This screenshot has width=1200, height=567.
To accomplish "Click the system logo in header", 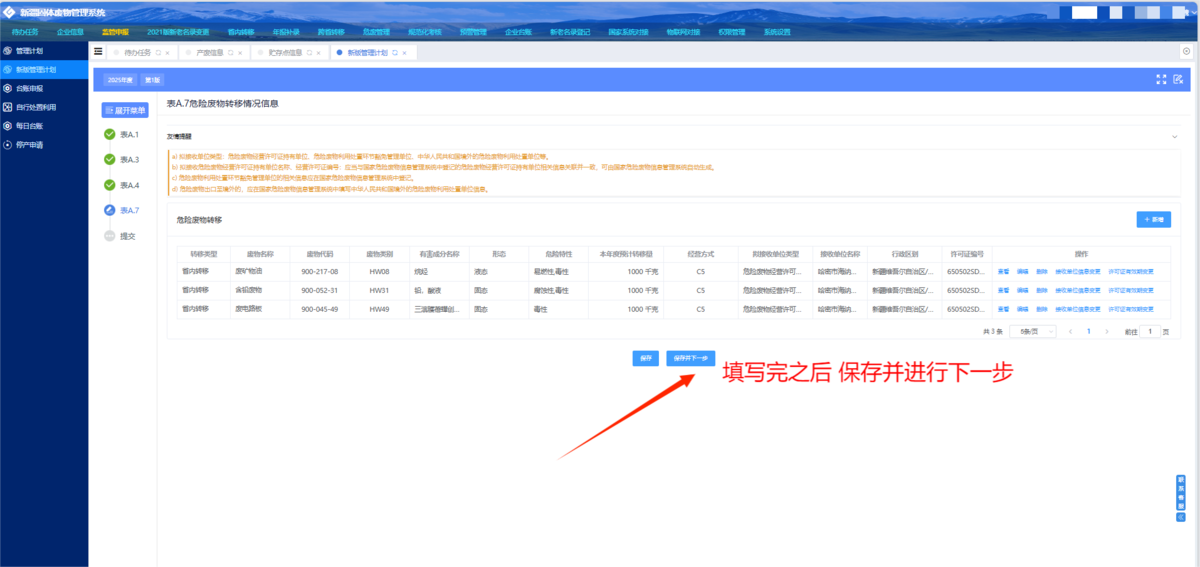I will 9,12.
